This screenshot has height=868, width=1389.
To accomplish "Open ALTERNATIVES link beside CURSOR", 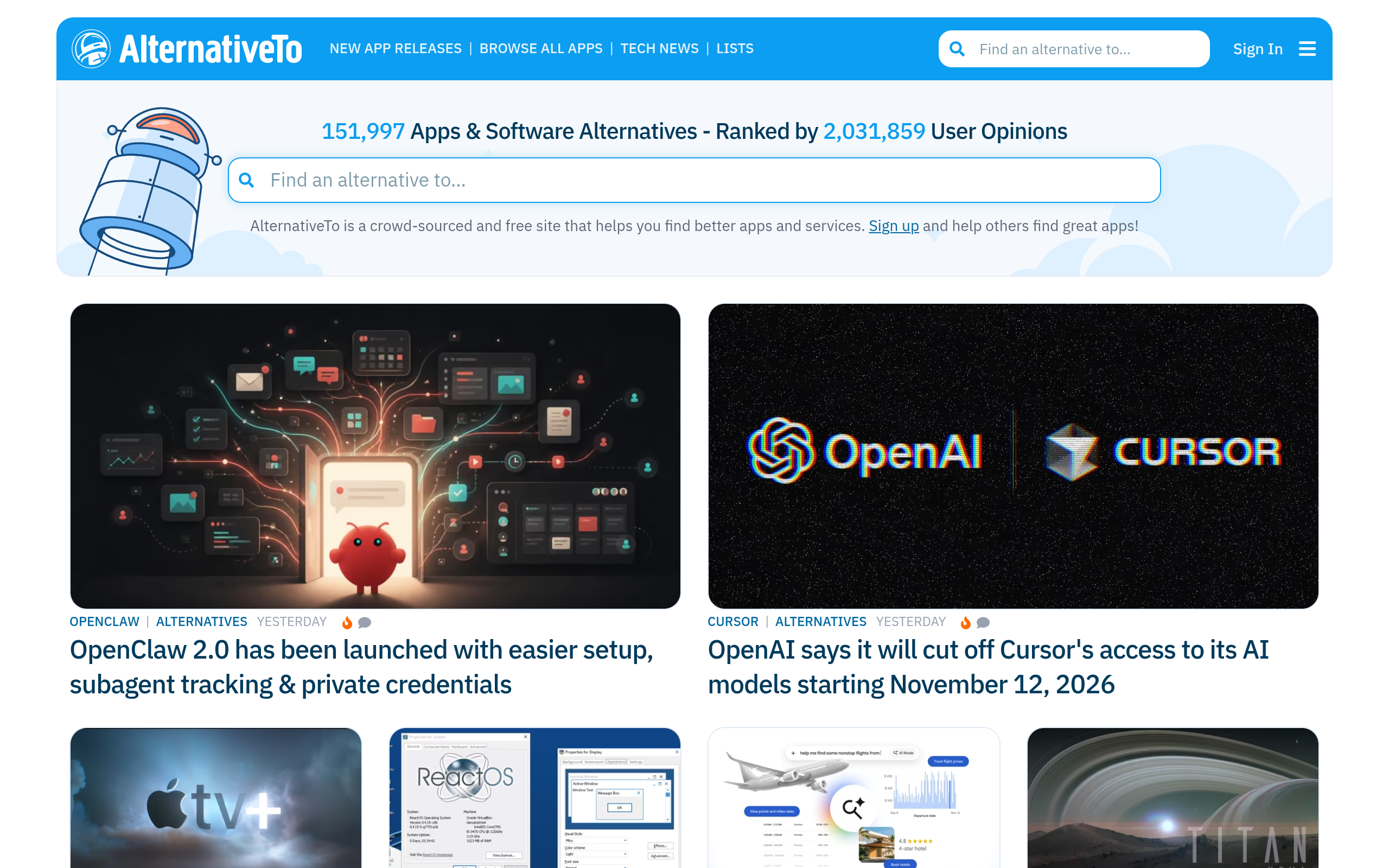I will pos(821,622).
